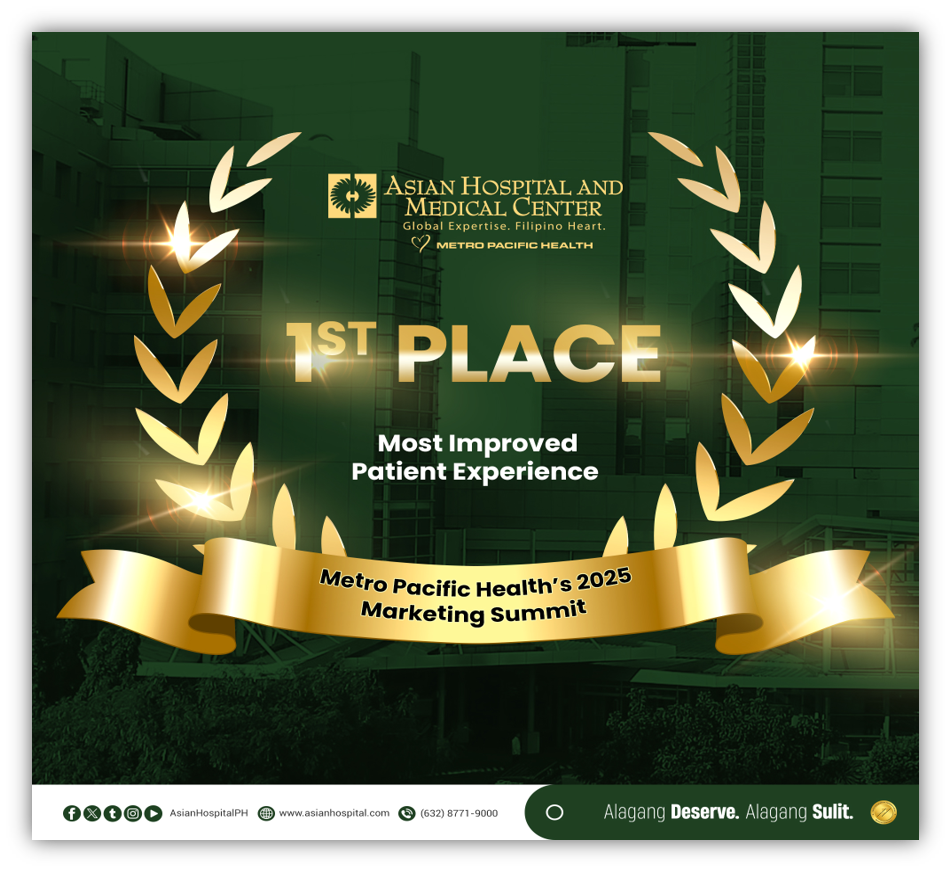Image resolution: width=951 pixels, height=872 pixels.
Task: Click the Facebook icon in footer
Action: point(72,813)
